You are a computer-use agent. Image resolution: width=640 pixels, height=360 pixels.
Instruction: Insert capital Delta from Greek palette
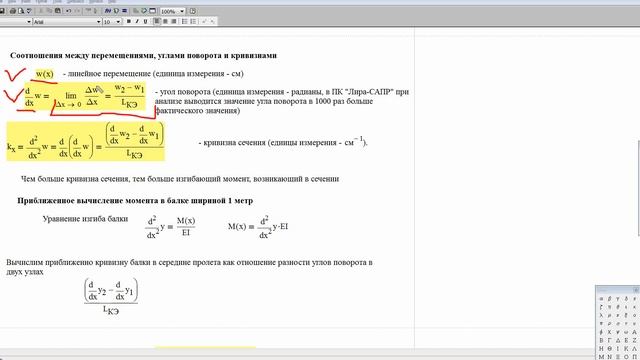(x=618, y=340)
